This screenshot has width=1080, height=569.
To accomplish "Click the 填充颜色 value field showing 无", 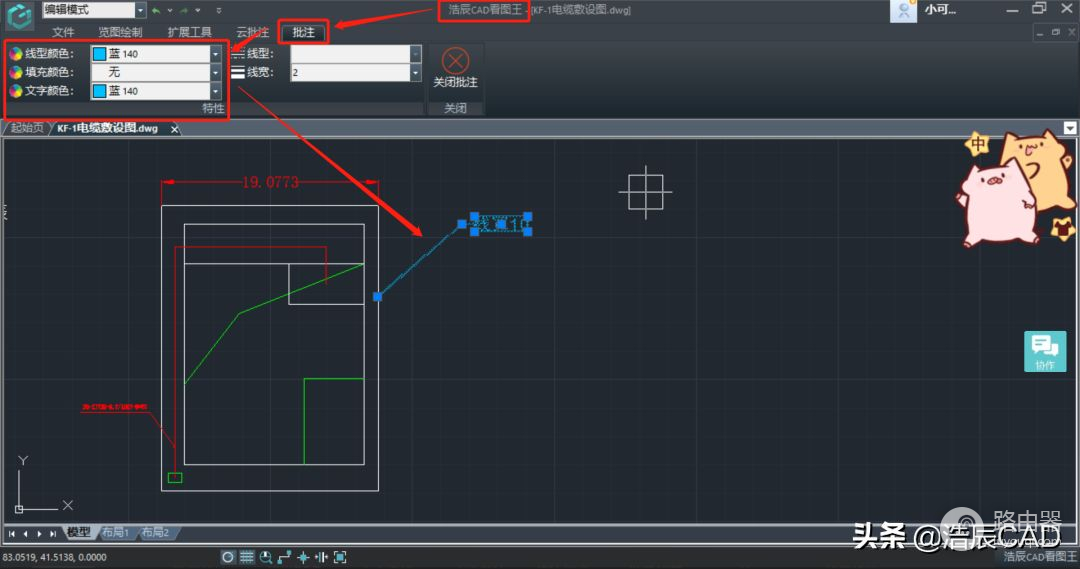I will click(151, 72).
